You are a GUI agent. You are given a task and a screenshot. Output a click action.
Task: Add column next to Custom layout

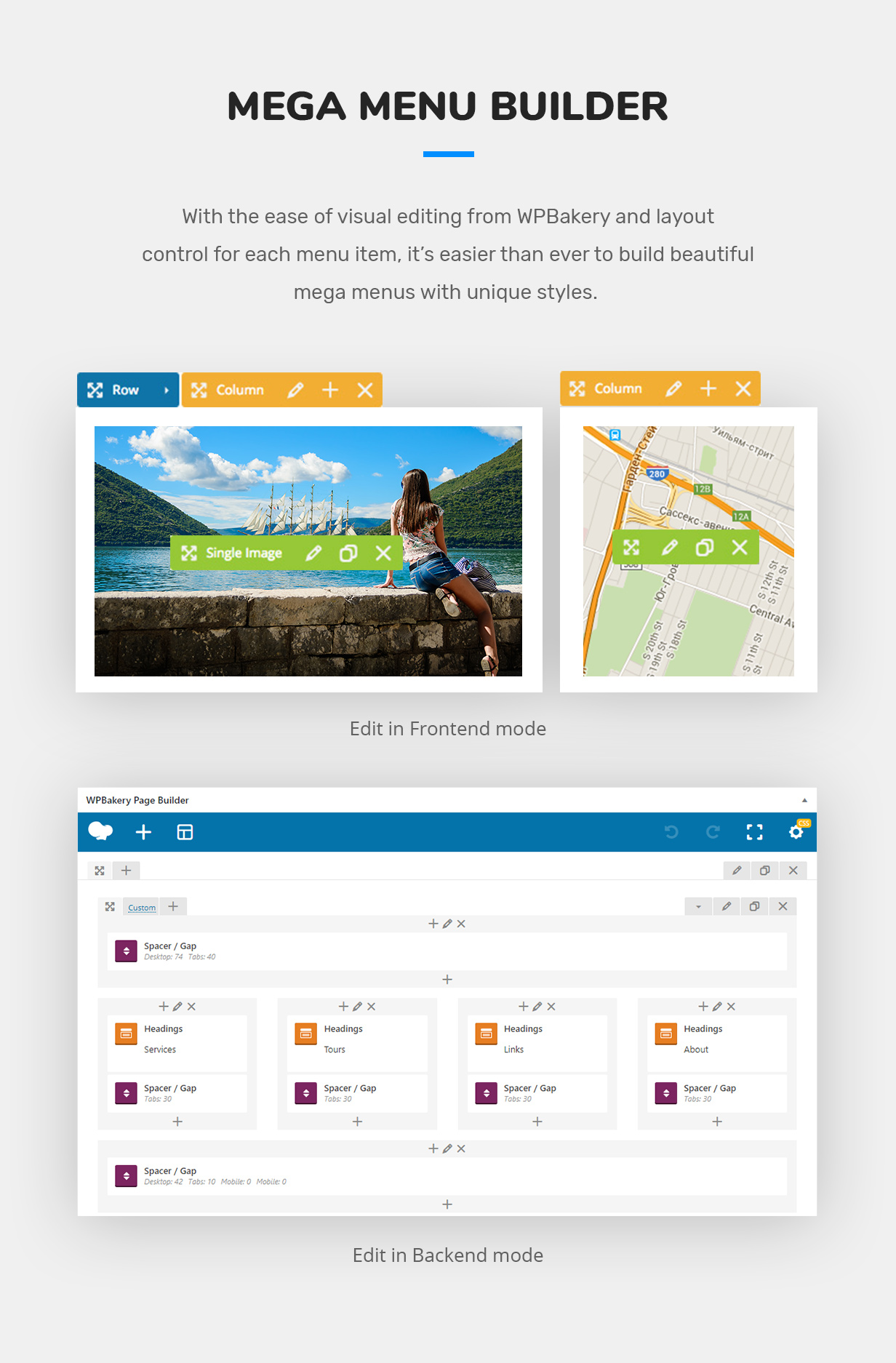pos(173,906)
